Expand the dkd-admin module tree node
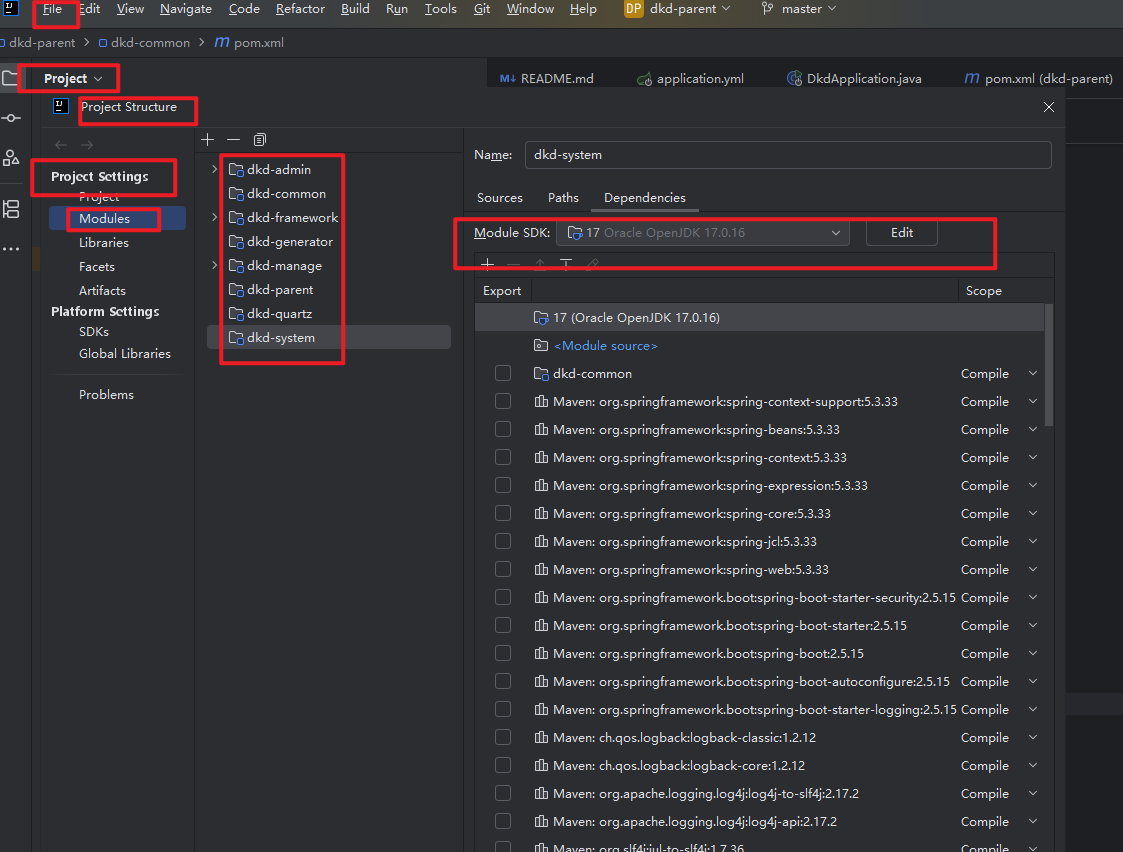 click(214, 170)
